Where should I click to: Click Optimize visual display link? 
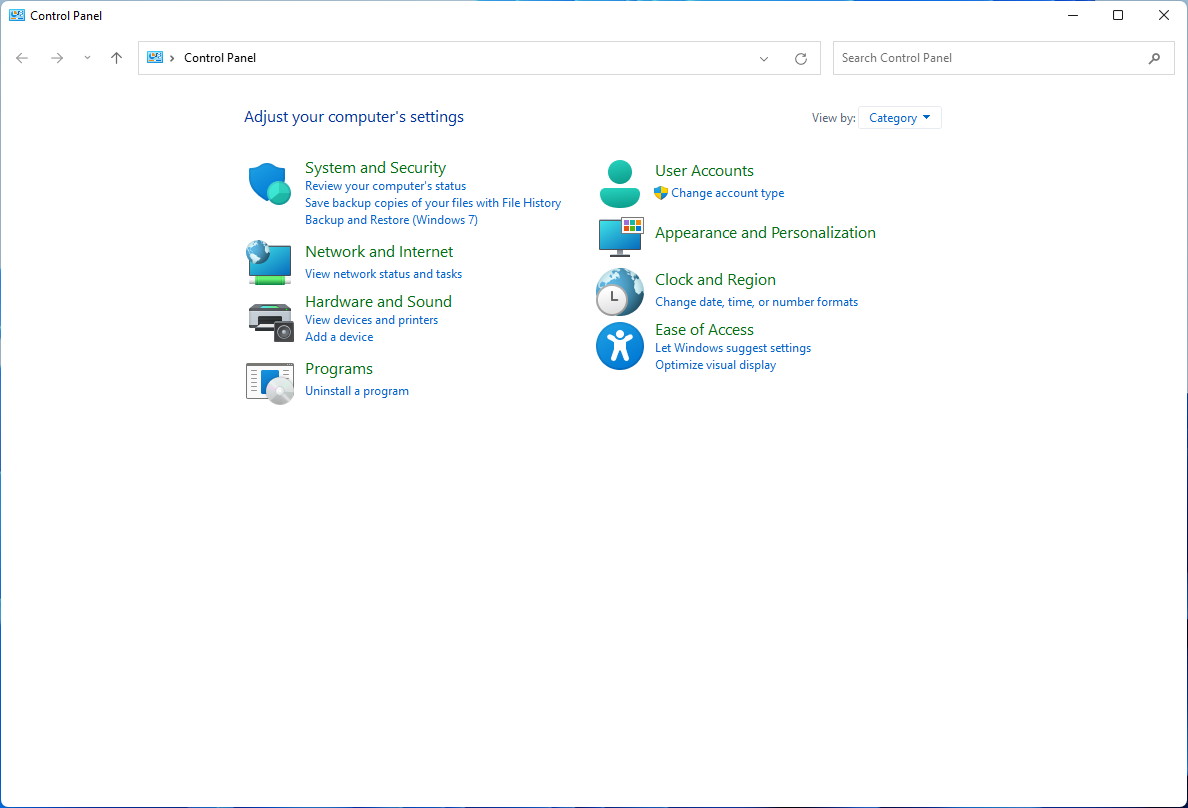pos(715,365)
